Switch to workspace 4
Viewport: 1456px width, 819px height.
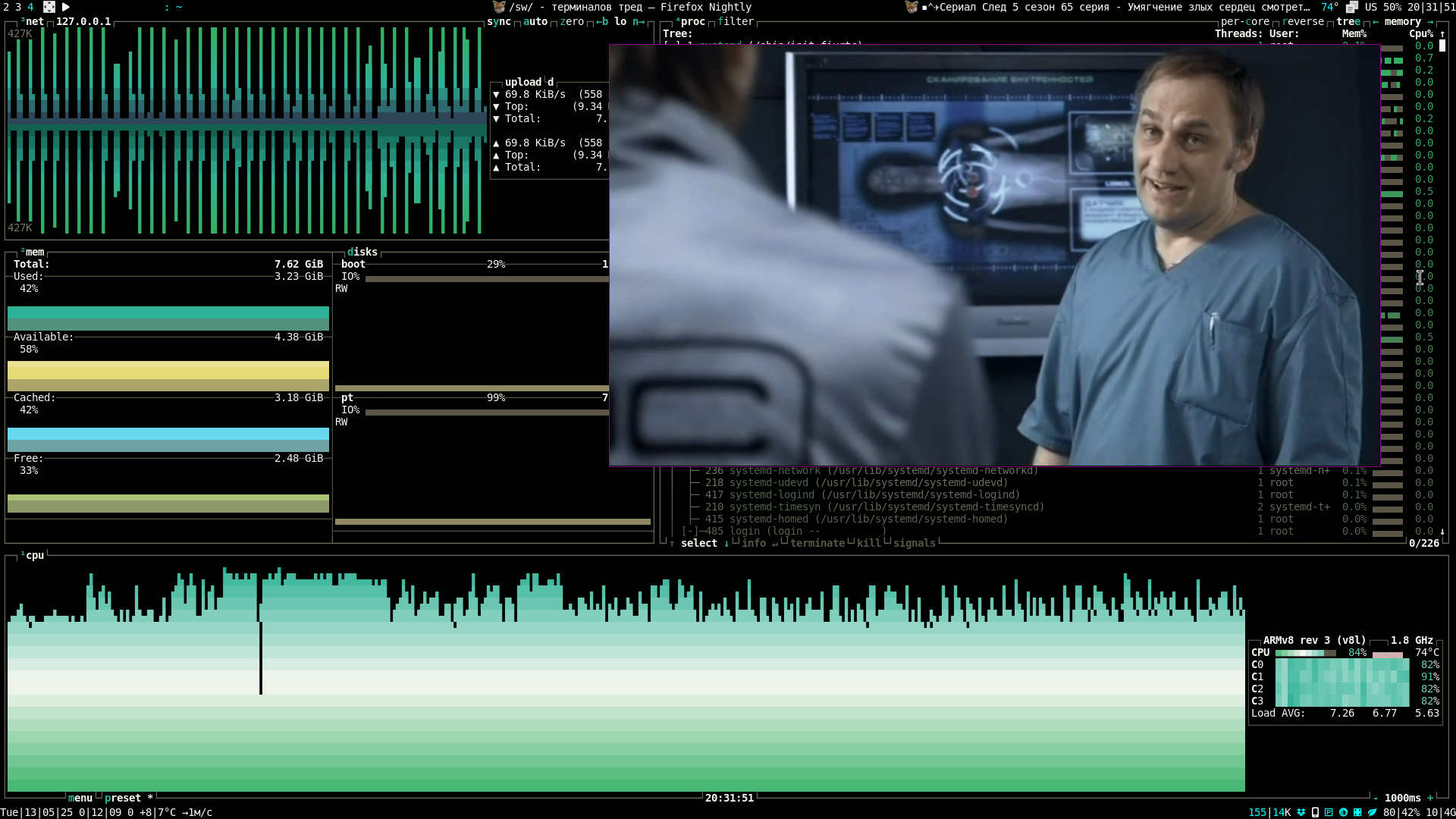click(30, 7)
